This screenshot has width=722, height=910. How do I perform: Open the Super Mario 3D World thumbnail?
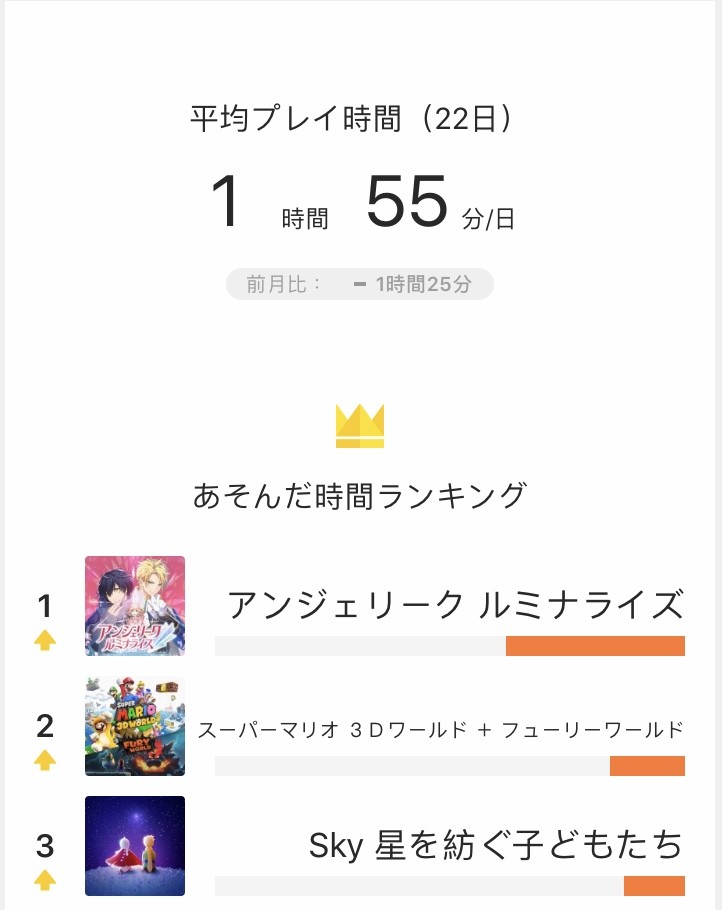tap(135, 725)
